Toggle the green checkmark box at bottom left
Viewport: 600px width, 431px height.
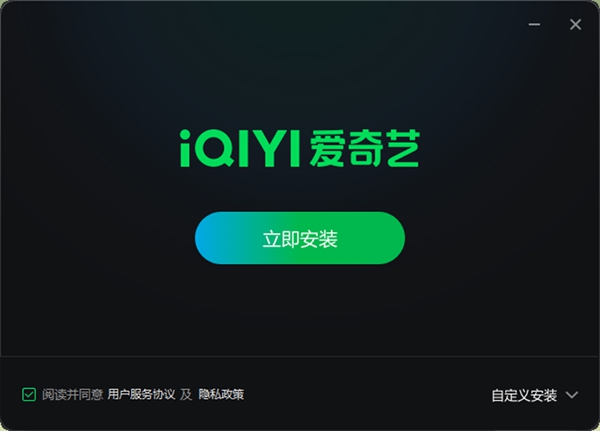click(x=29, y=394)
